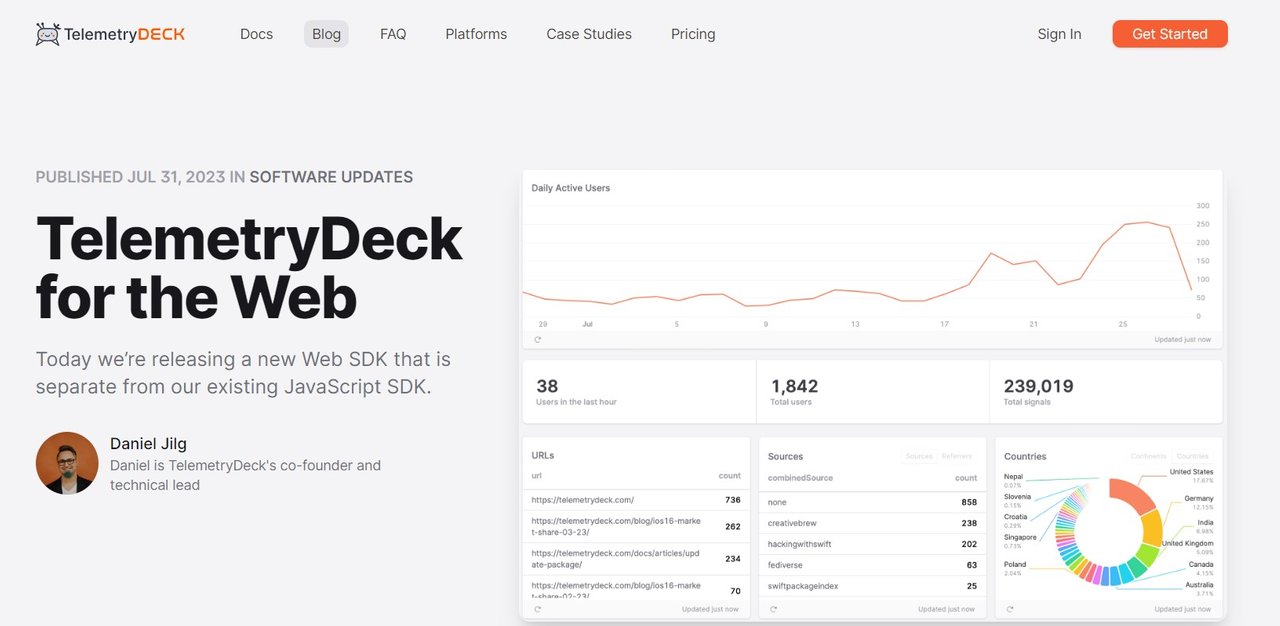Refresh the Countries panel
Screen dimensions: 1280x626
click(x=1009, y=609)
